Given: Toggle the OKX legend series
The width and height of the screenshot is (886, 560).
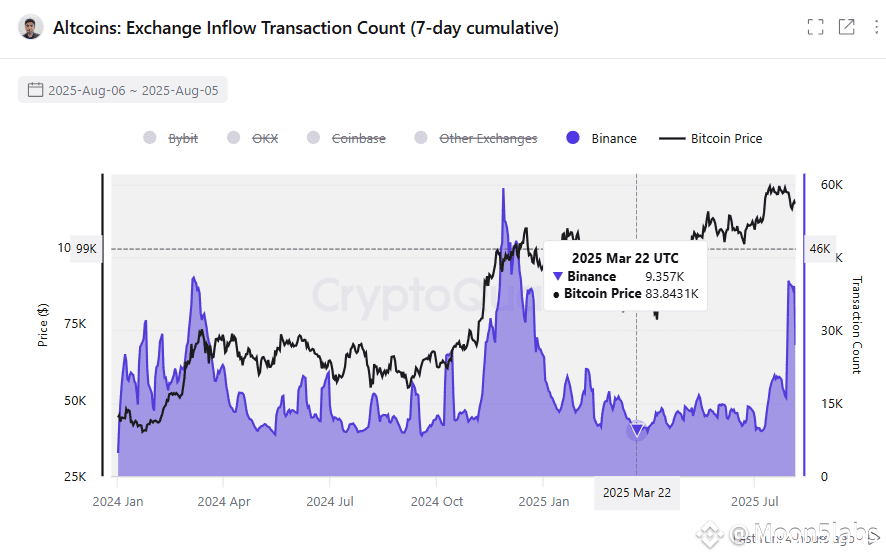Looking at the screenshot, I should coord(253,138).
